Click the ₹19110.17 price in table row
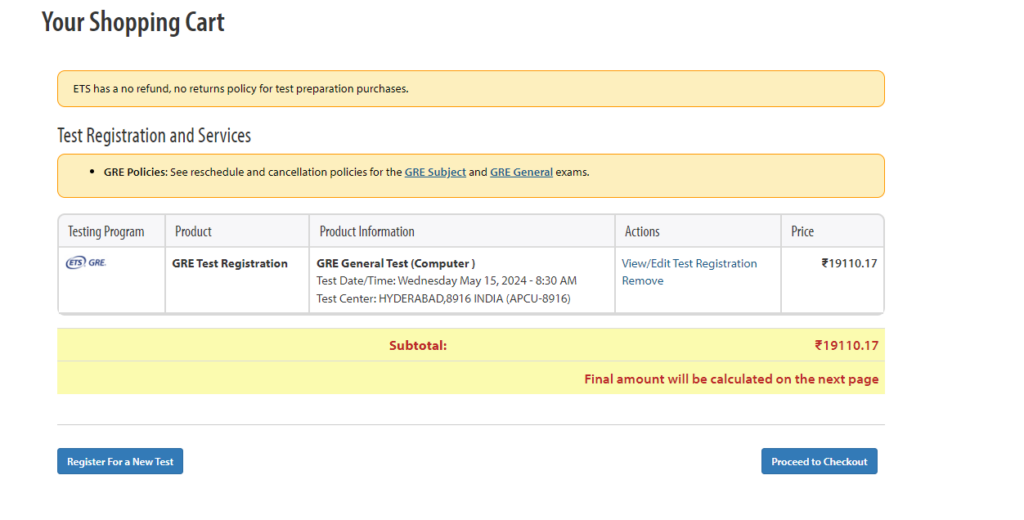This screenshot has height=520, width=1024. (849, 263)
